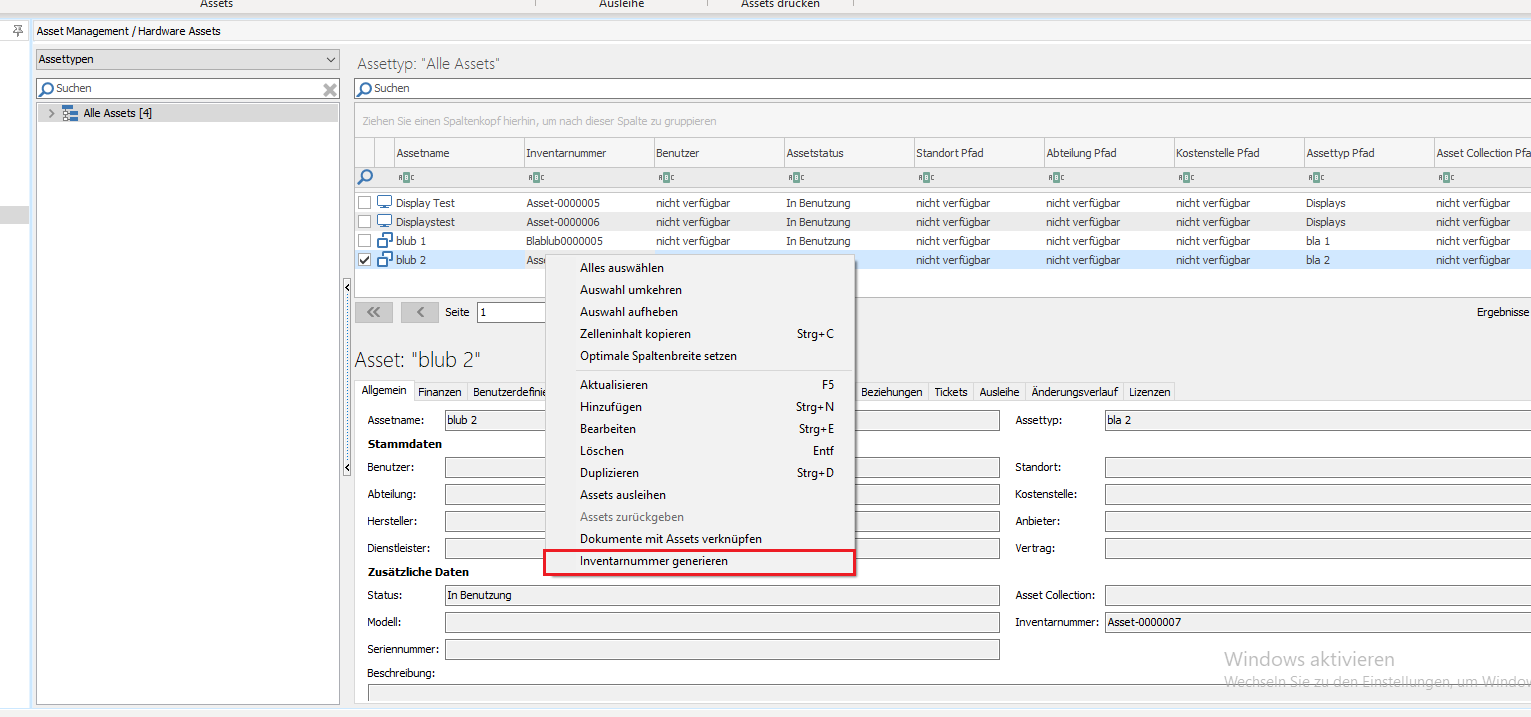The width and height of the screenshot is (1531, 717).
Task: Click the first-page navigation button
Action: (x=373, y=312)
